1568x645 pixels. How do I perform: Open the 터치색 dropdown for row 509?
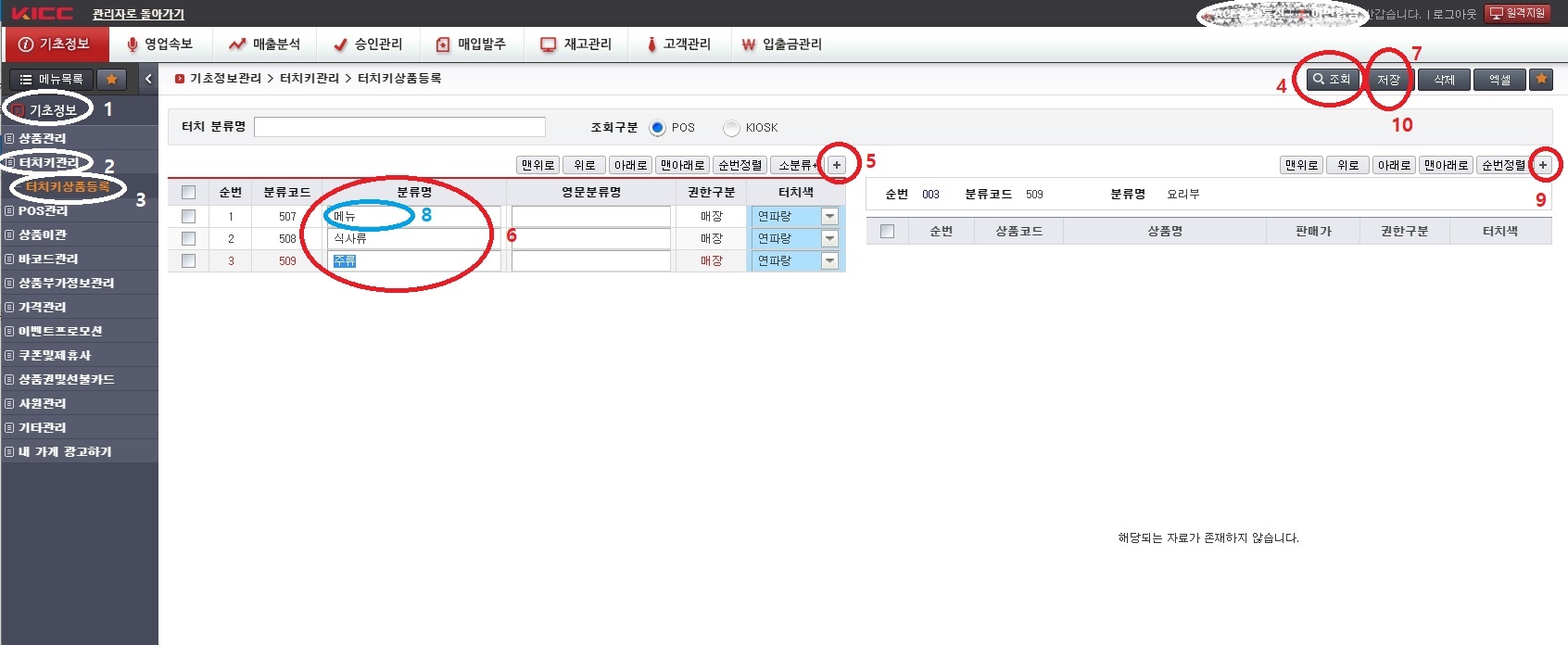pyautogui.click(x=829, y=260)
